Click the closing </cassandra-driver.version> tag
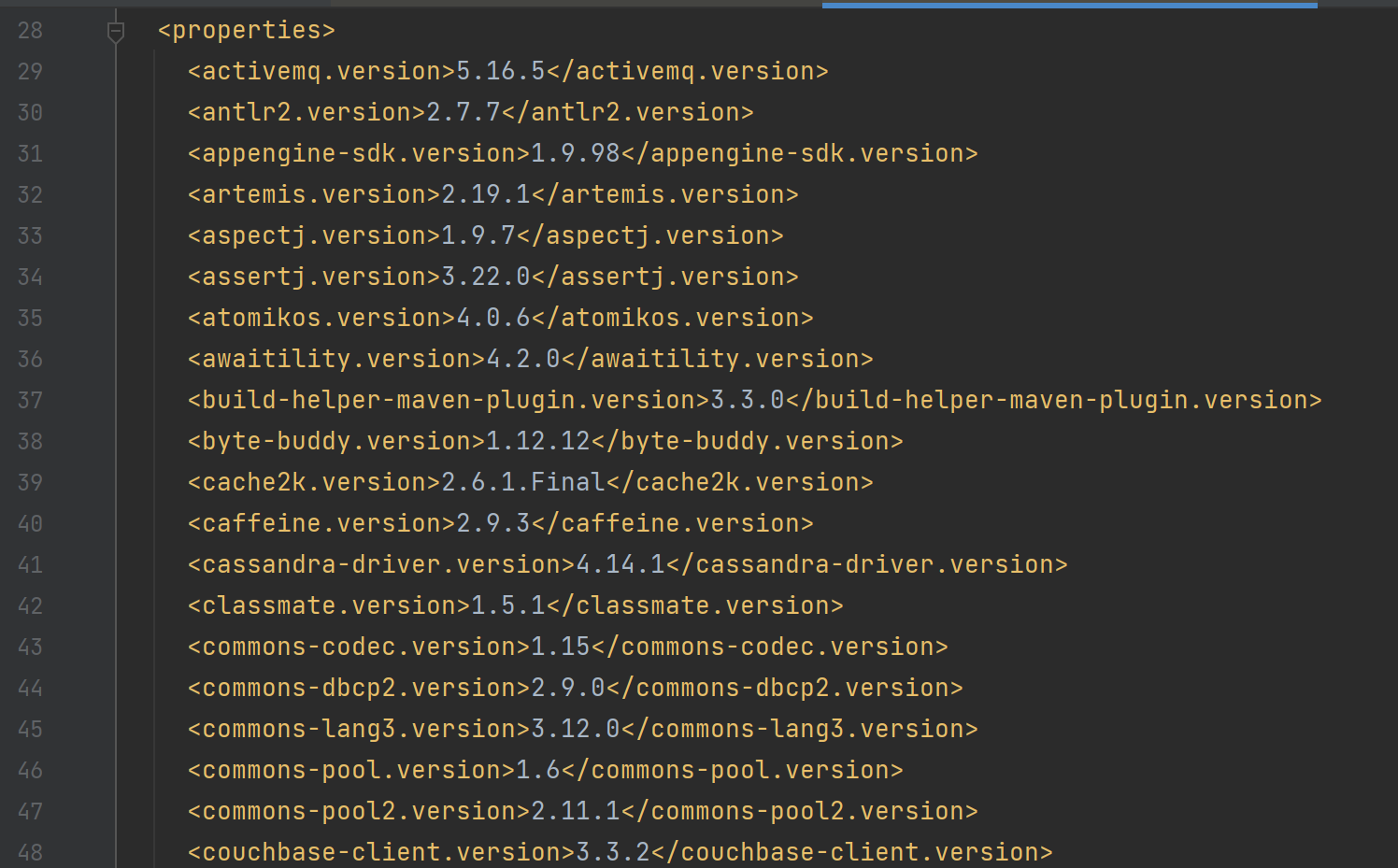This screenshot has width=1398, height=868. coord(867,564)
